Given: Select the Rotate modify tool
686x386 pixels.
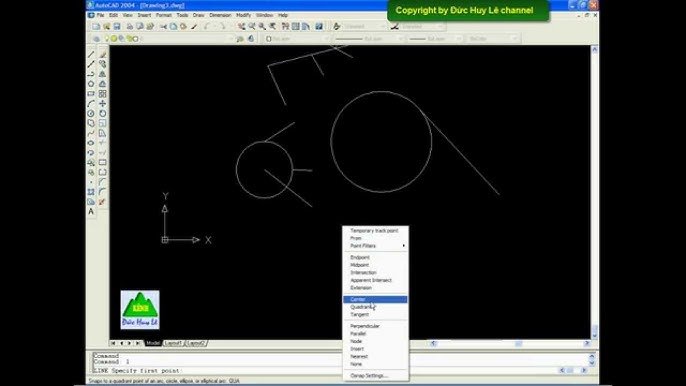Looking at the screenshot, I should tap(102, 113).
